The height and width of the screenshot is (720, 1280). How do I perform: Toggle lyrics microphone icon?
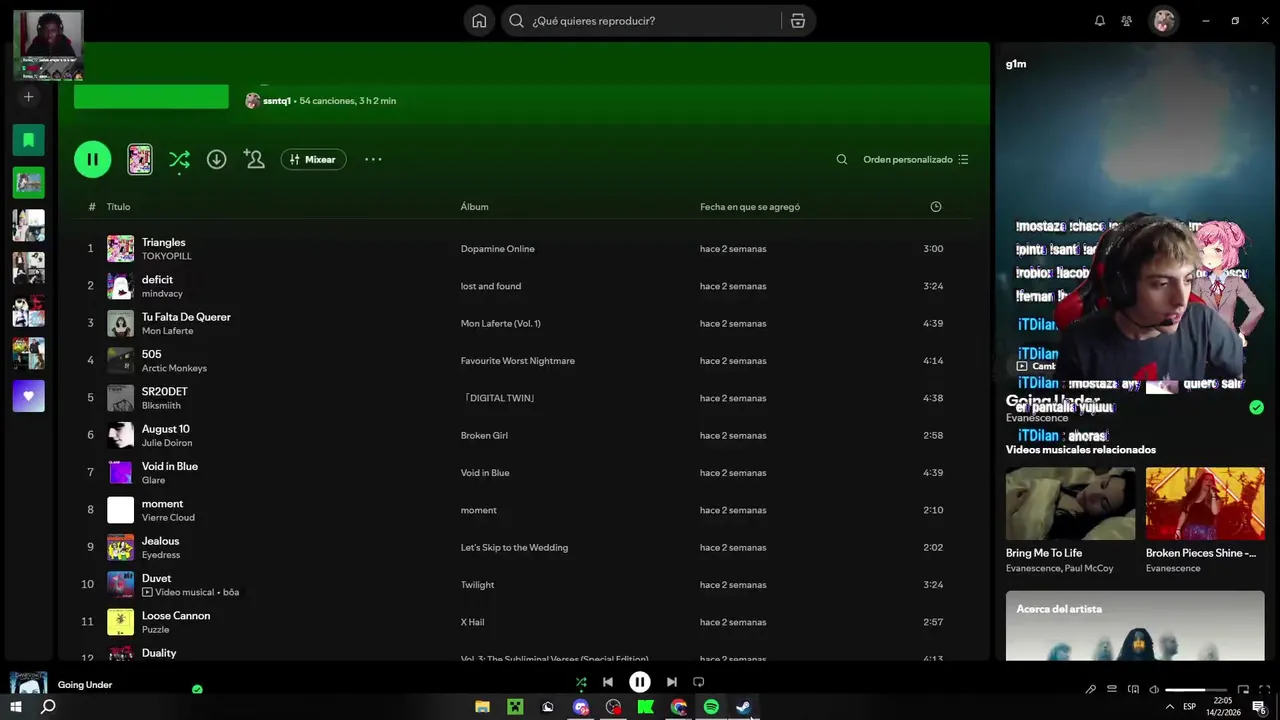point(1090,689)
